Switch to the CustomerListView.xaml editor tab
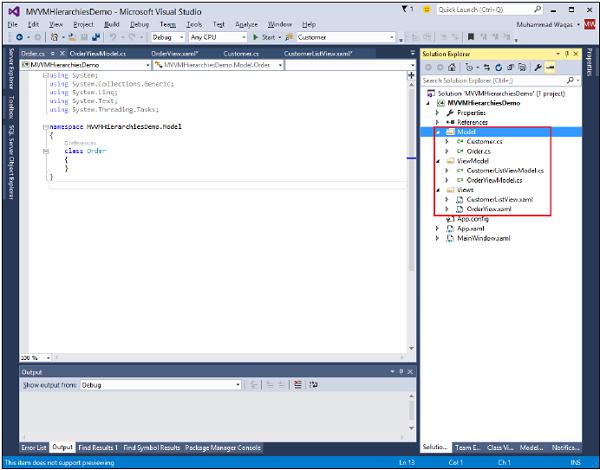The width and height of the screenshot is (600, 470). coord(318,54)
